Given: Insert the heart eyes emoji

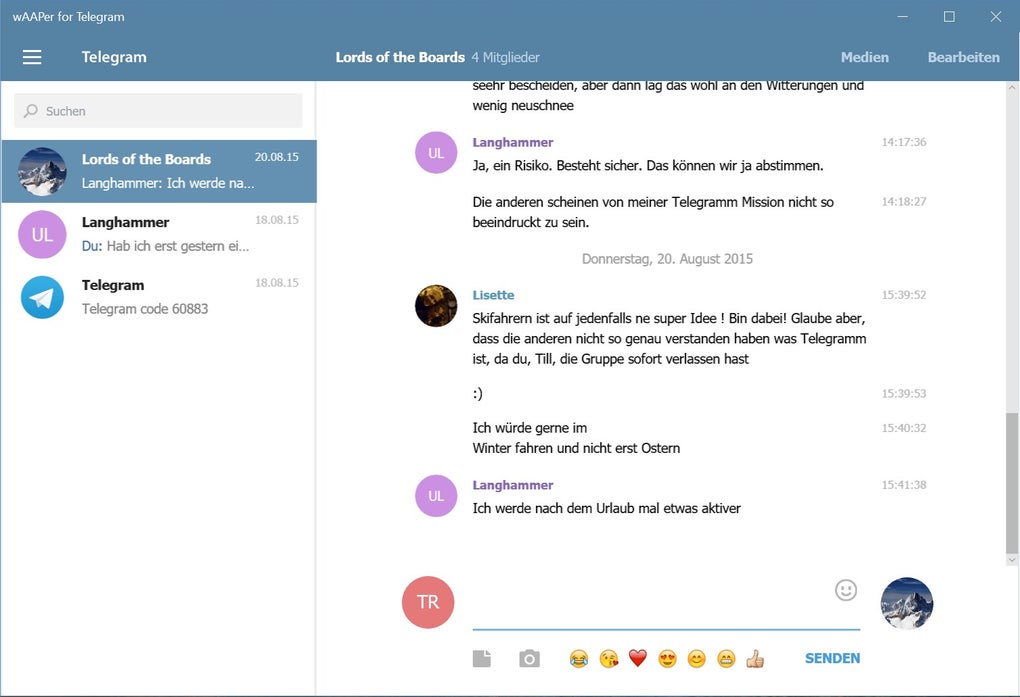Looking at the screenshot, I should coord(667,659).
